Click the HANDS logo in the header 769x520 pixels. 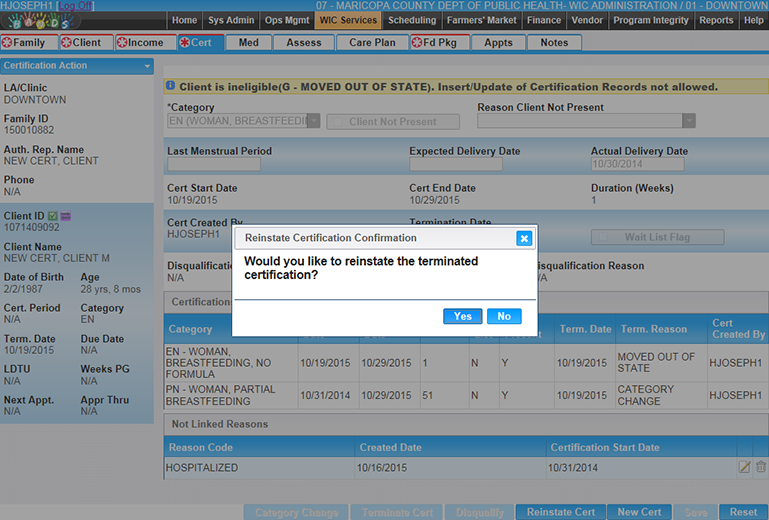coord(40,21)
